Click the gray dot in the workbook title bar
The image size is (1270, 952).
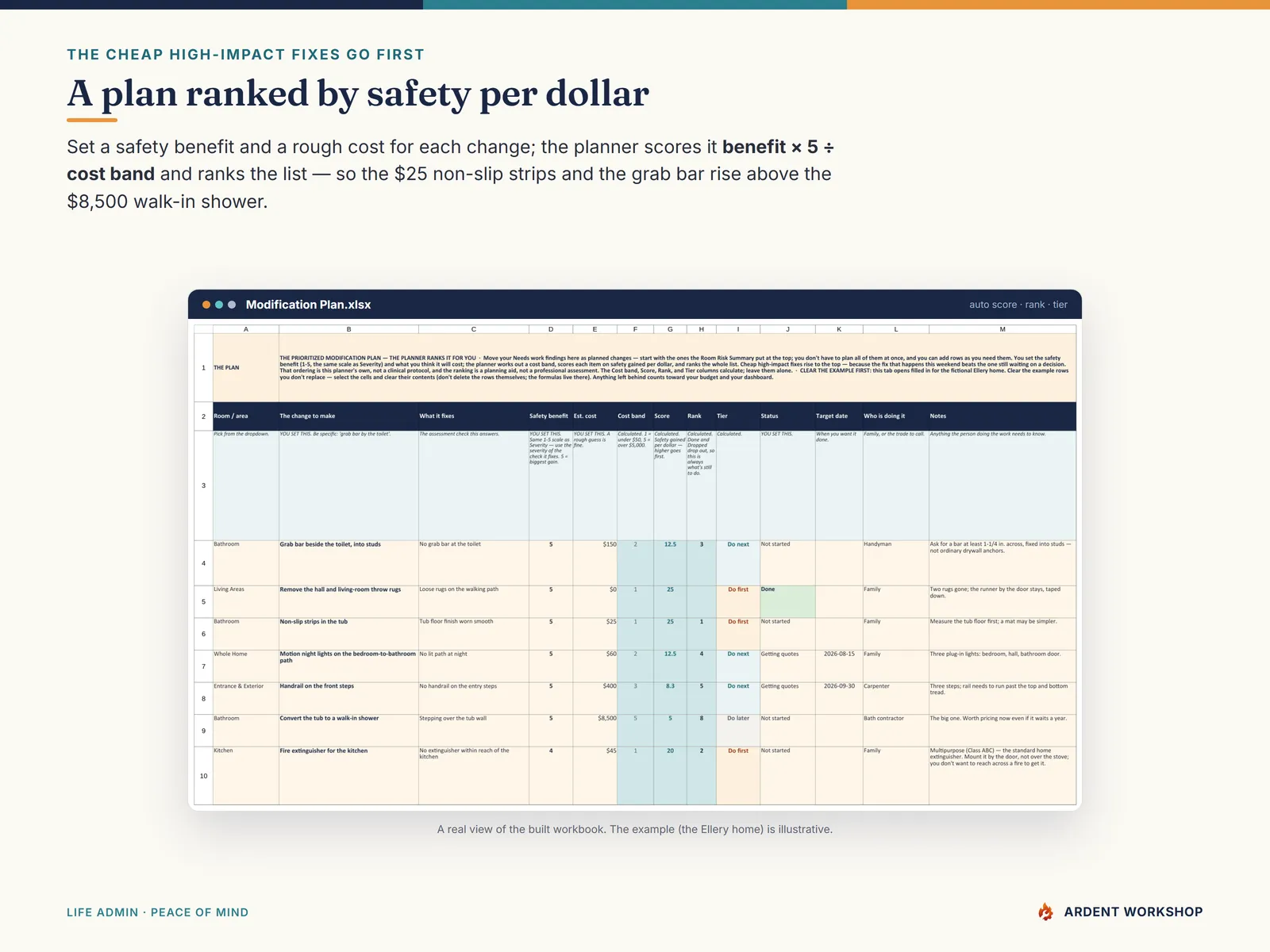pos(232,305)
